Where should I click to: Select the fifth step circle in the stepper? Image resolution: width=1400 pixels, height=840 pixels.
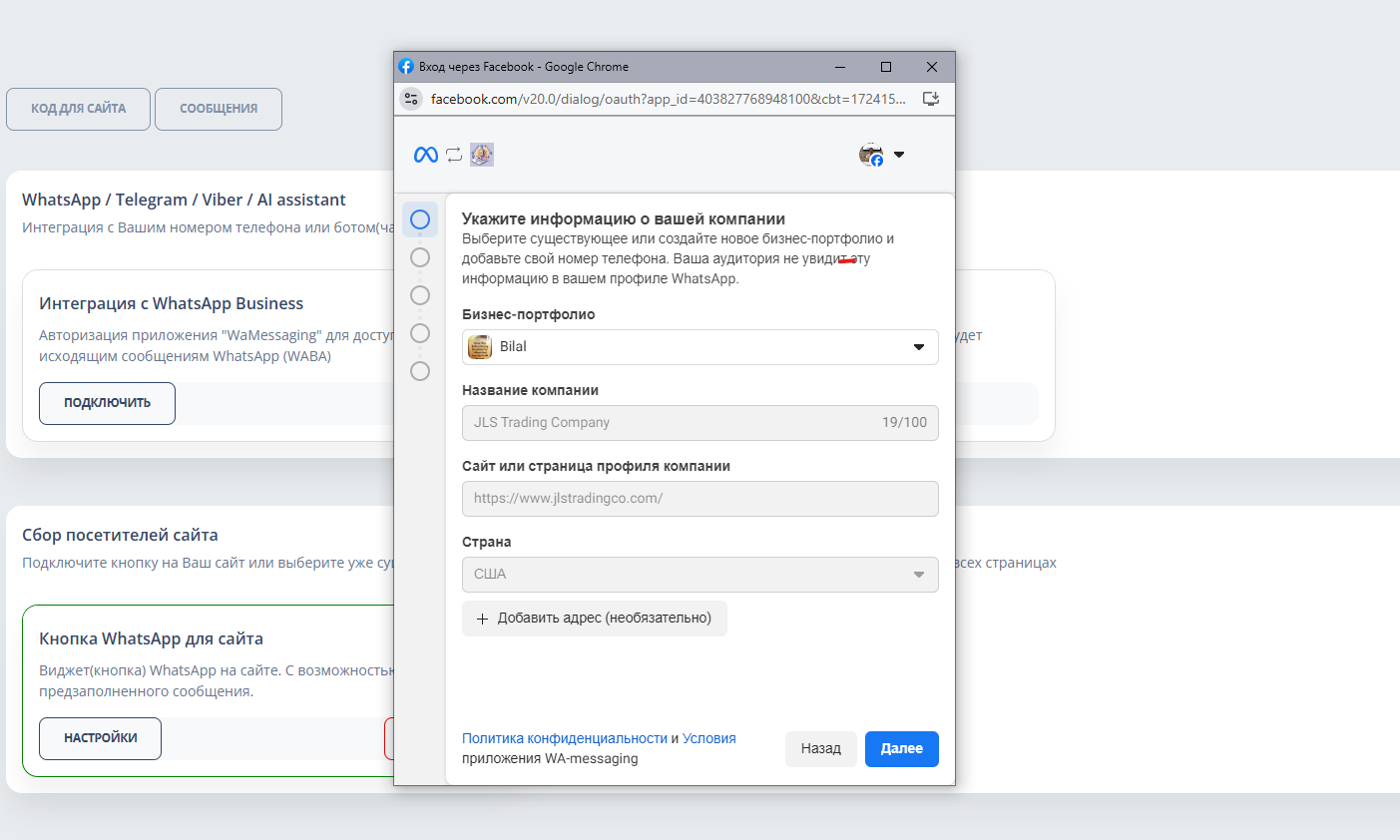click(x=420, y=371)
